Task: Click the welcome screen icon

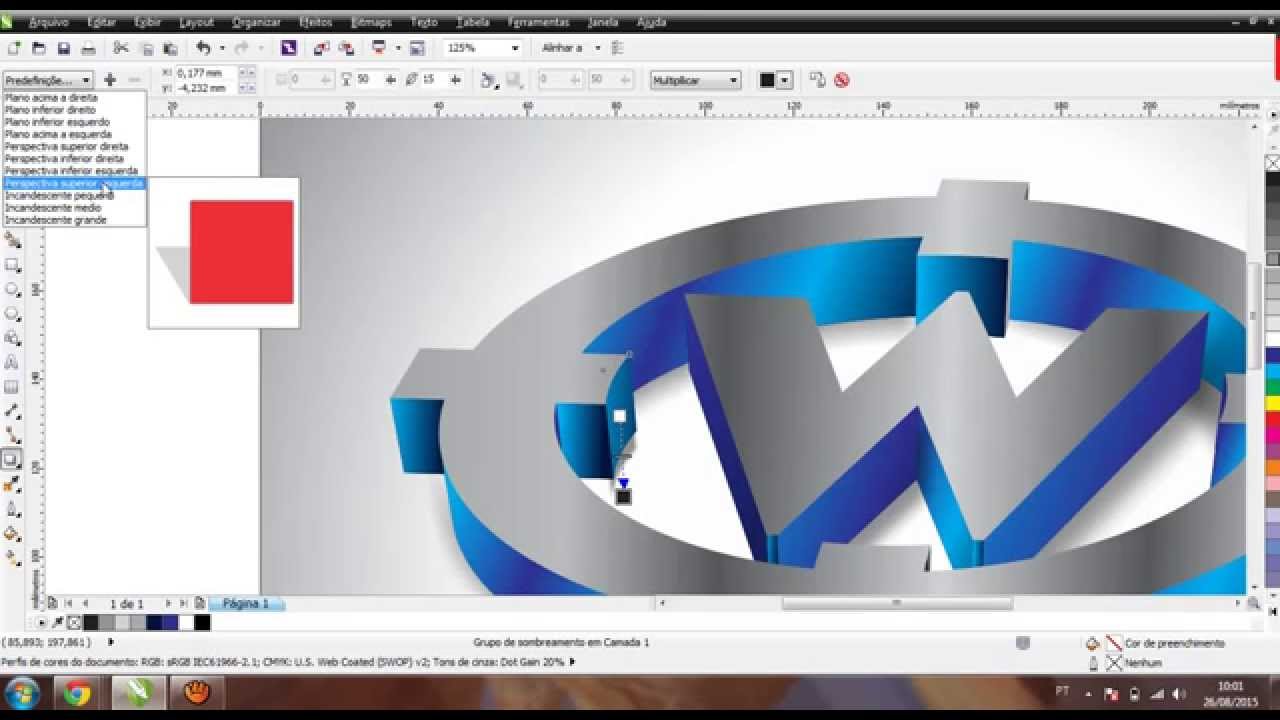Action: [x=417, y=48]
